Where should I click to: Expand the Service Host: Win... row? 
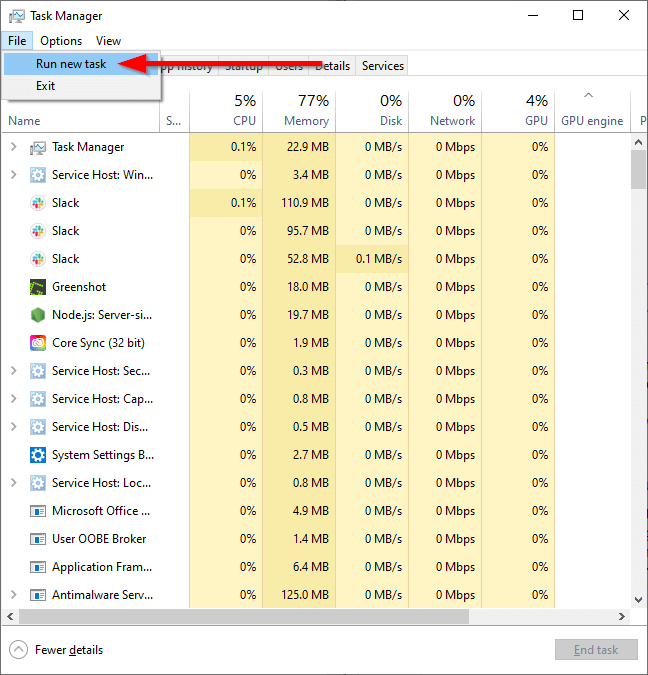coord(14,175)
